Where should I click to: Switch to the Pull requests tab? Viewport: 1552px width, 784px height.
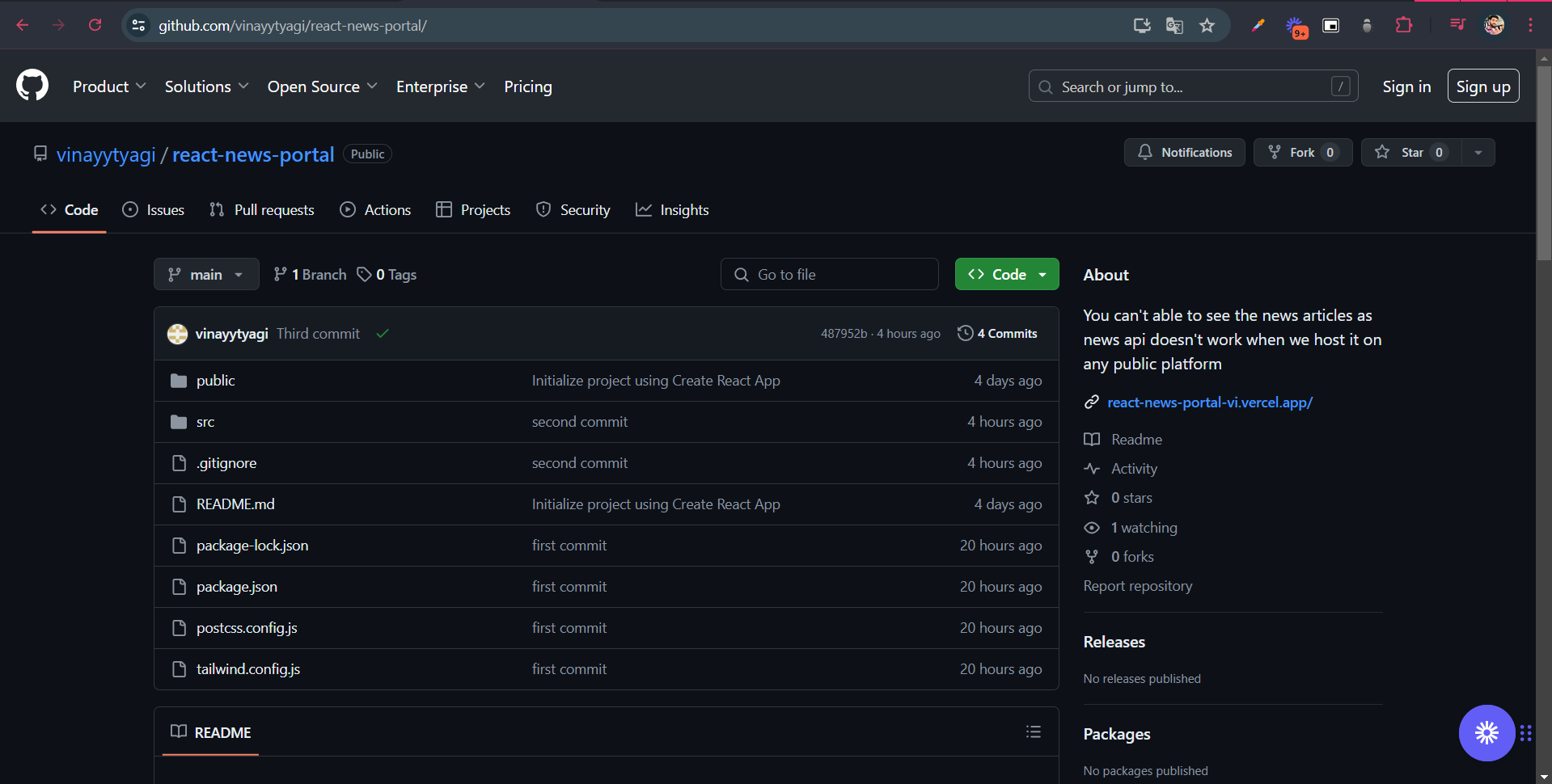(261, 209)
